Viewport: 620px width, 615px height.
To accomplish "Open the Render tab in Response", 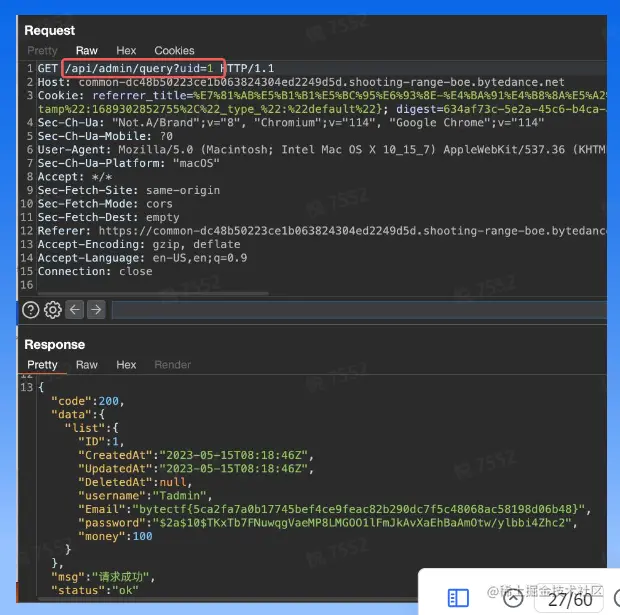I will pos(172,365).
